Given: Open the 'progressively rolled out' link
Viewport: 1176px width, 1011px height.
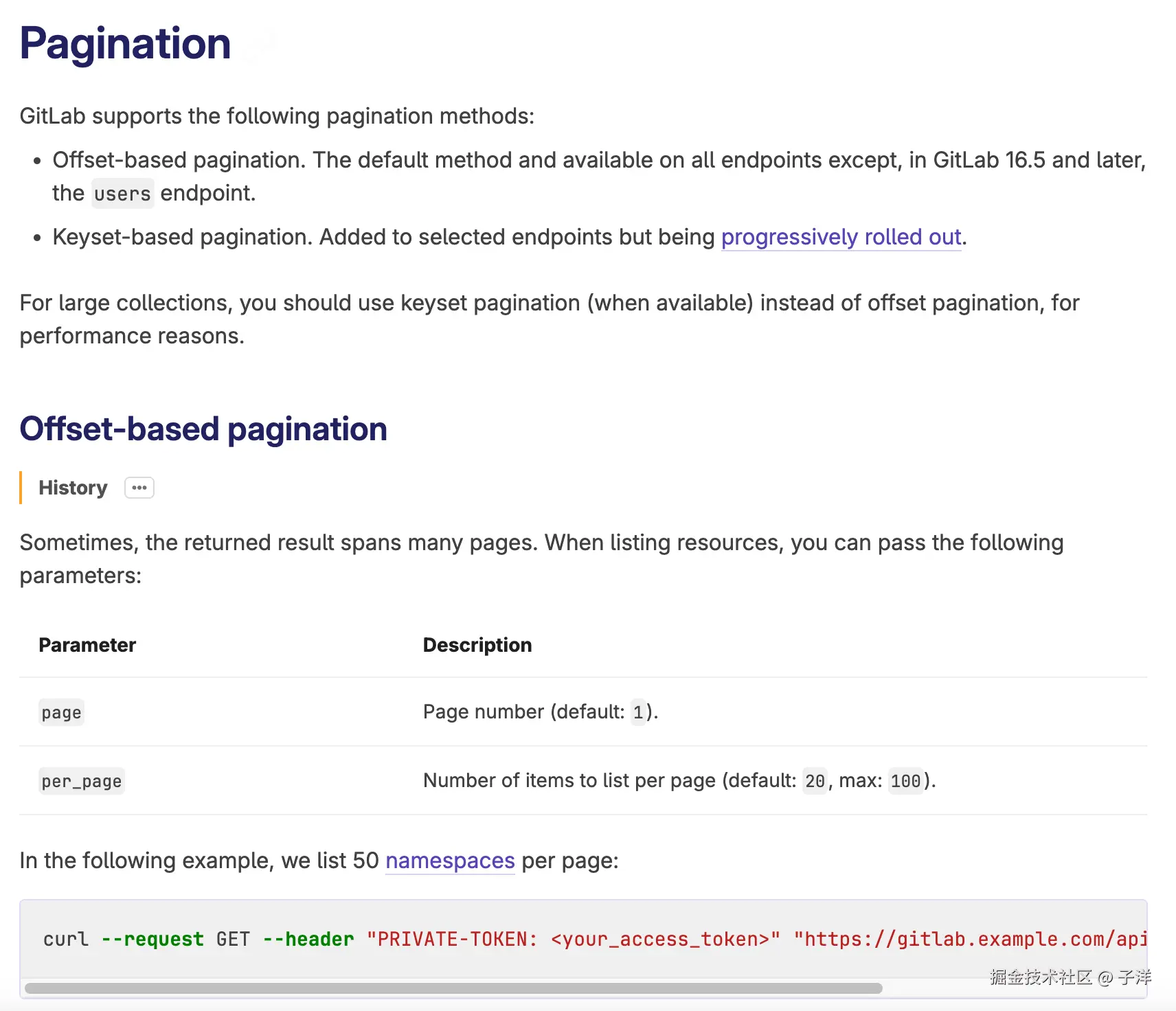Looking at the screenshot, I should [x=841, y=237].
